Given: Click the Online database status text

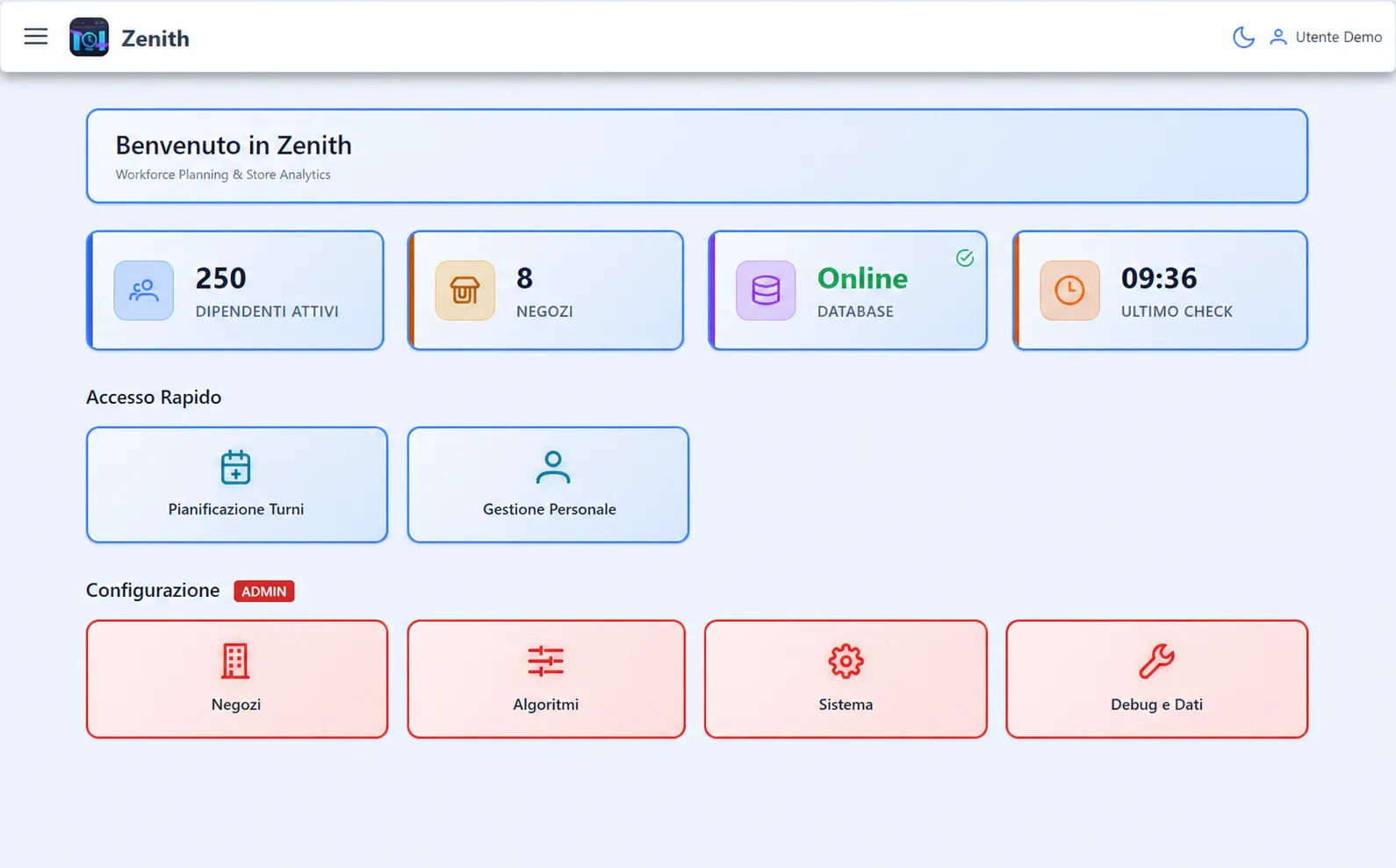Looking at the screenshot, I should click(862, 278).
